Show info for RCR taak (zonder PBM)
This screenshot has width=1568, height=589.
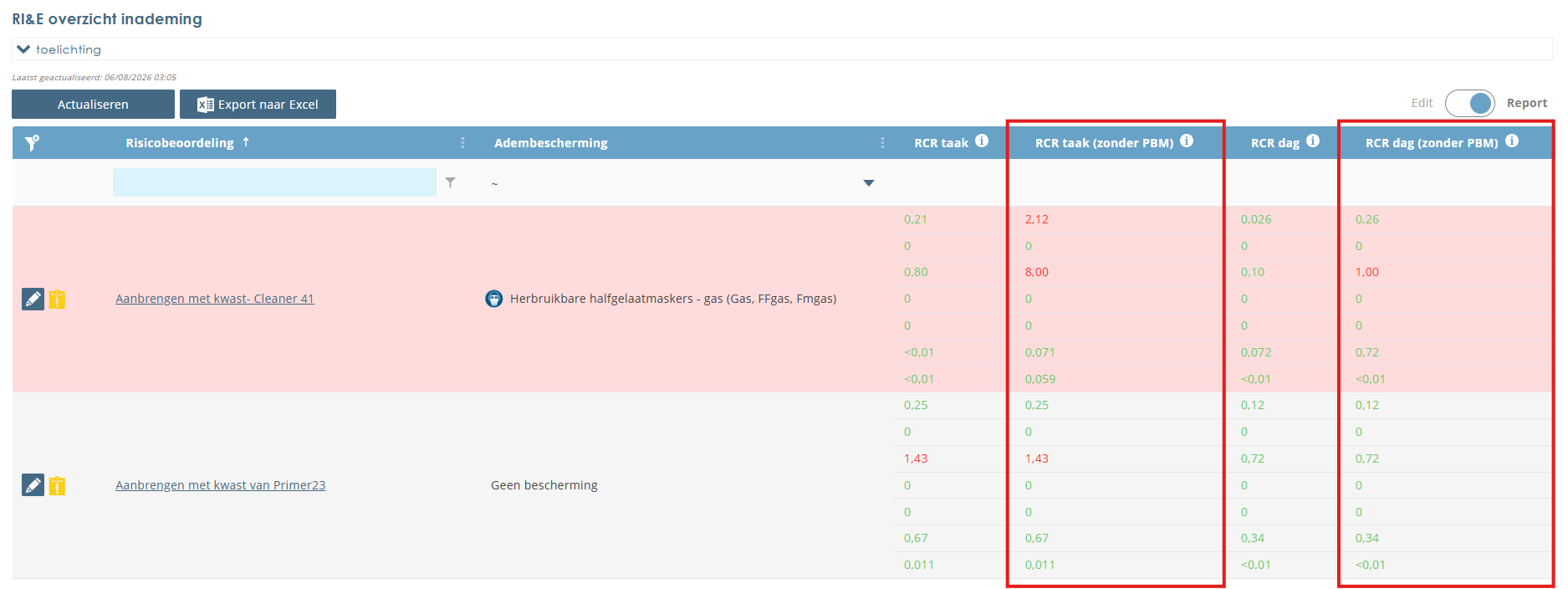coord(1187,141)
